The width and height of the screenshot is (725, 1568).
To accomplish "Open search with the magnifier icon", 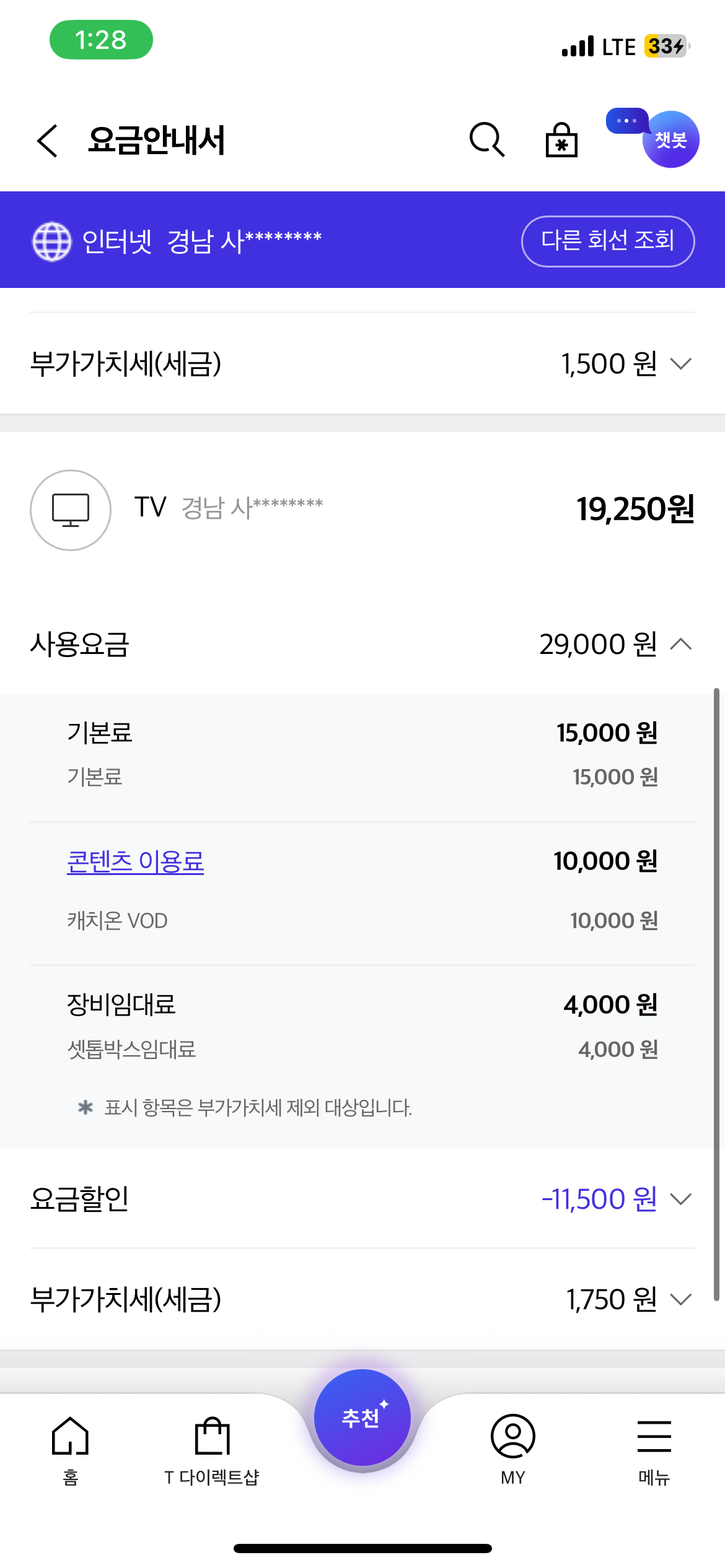I will tap(487, 139).
